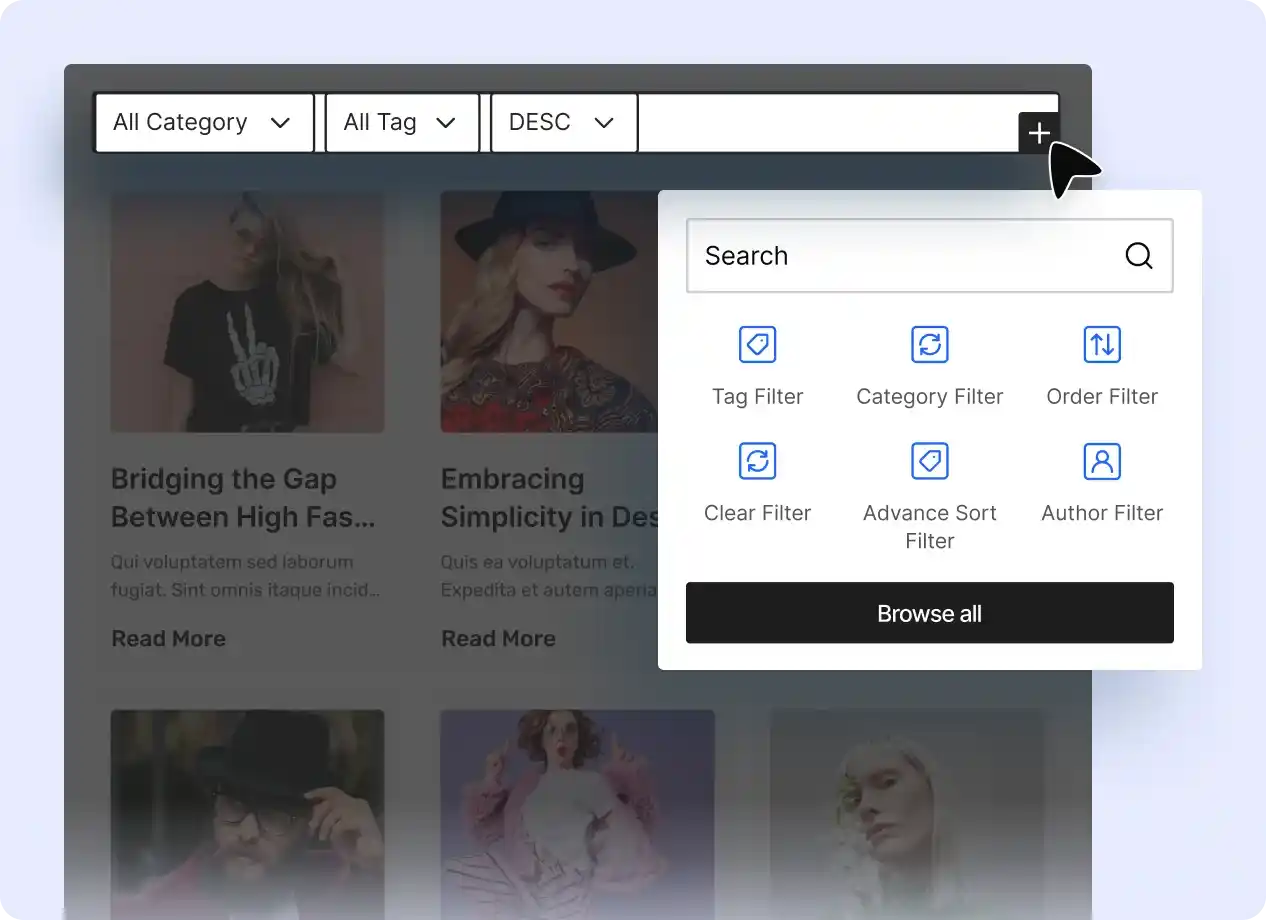Choose the Order Filter block icon
The image size is (1266, 920).
coord(1102,345)
